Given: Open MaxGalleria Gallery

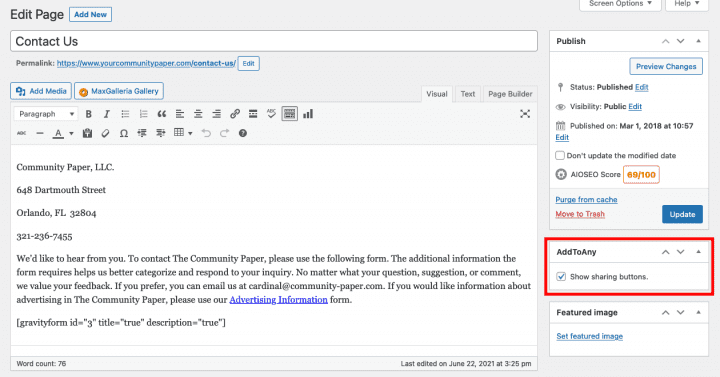Looking at the screenshot, I should [x=119, y=91].
